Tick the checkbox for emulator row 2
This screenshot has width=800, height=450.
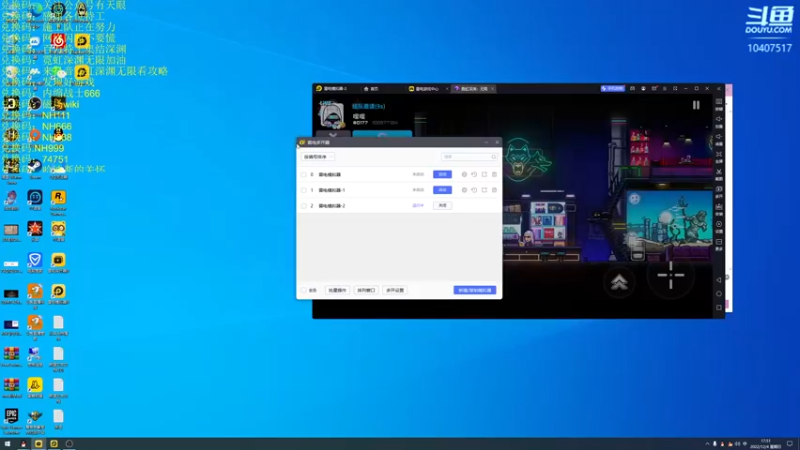coord(304,206)
